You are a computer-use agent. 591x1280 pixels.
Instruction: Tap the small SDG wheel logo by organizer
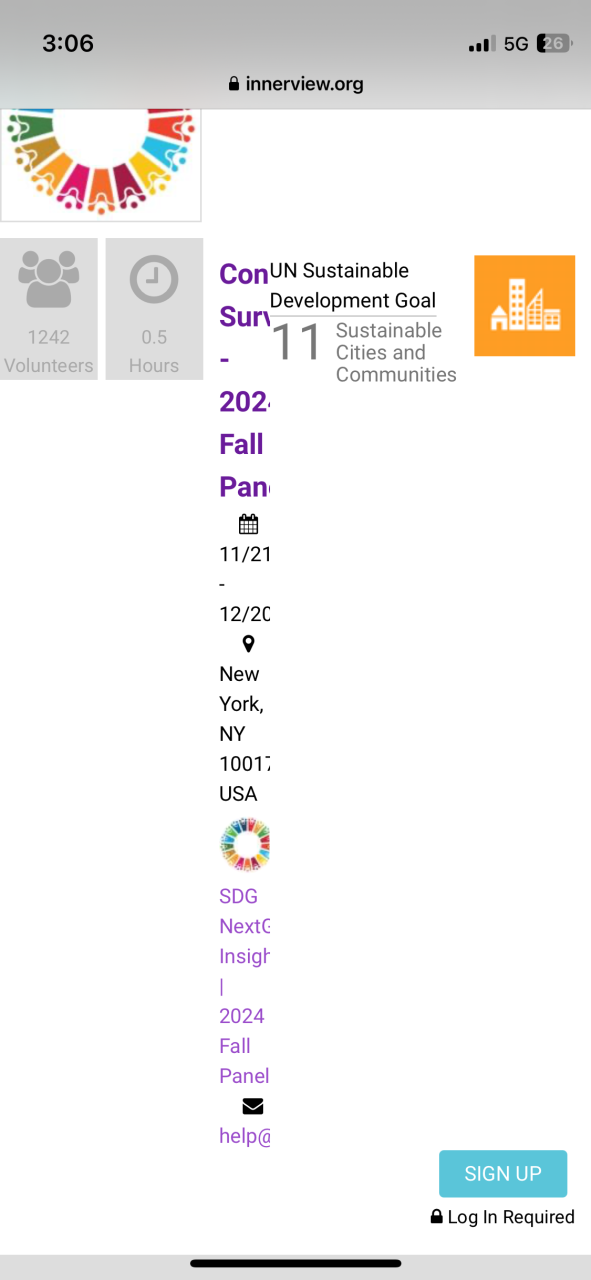tap(245, 845)
